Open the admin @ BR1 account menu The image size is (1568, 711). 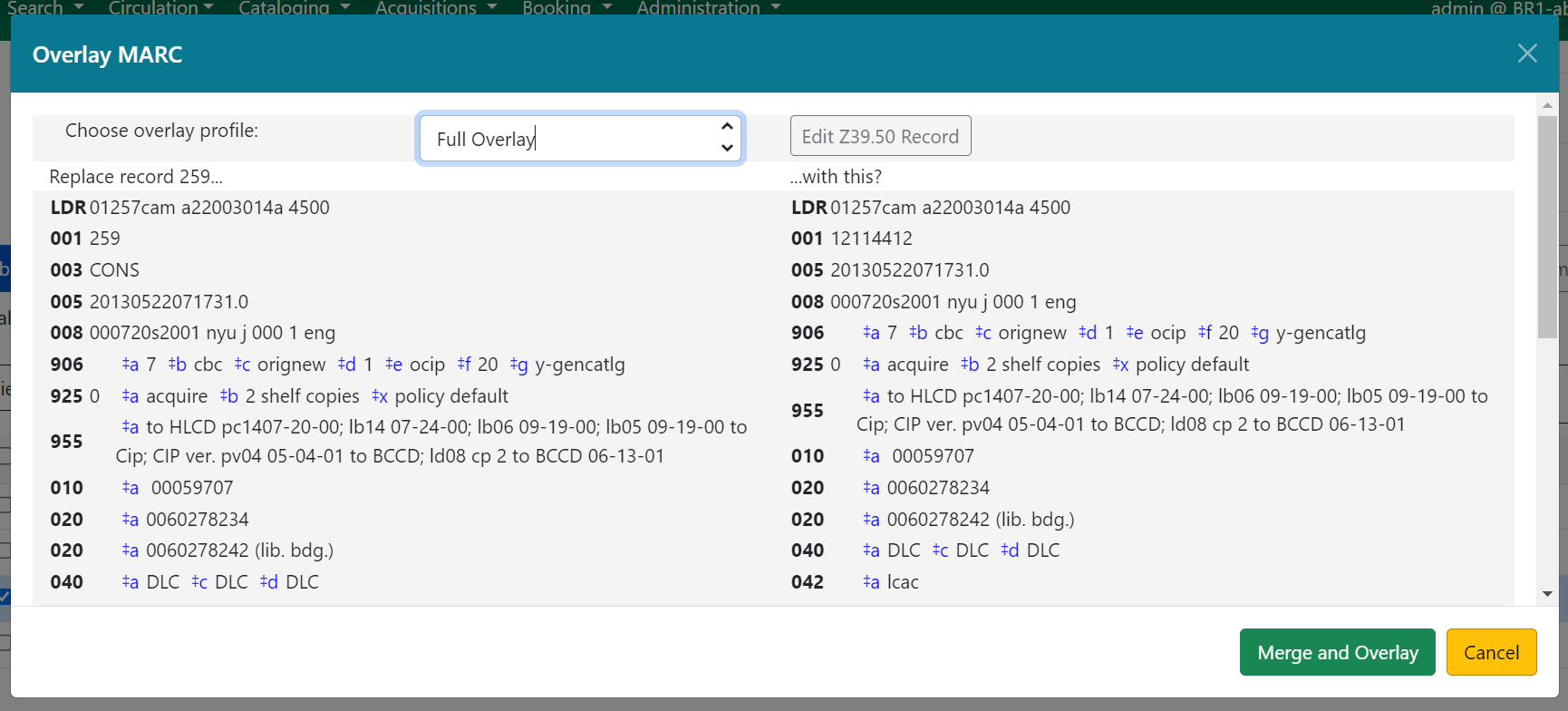pos(1497,8)
